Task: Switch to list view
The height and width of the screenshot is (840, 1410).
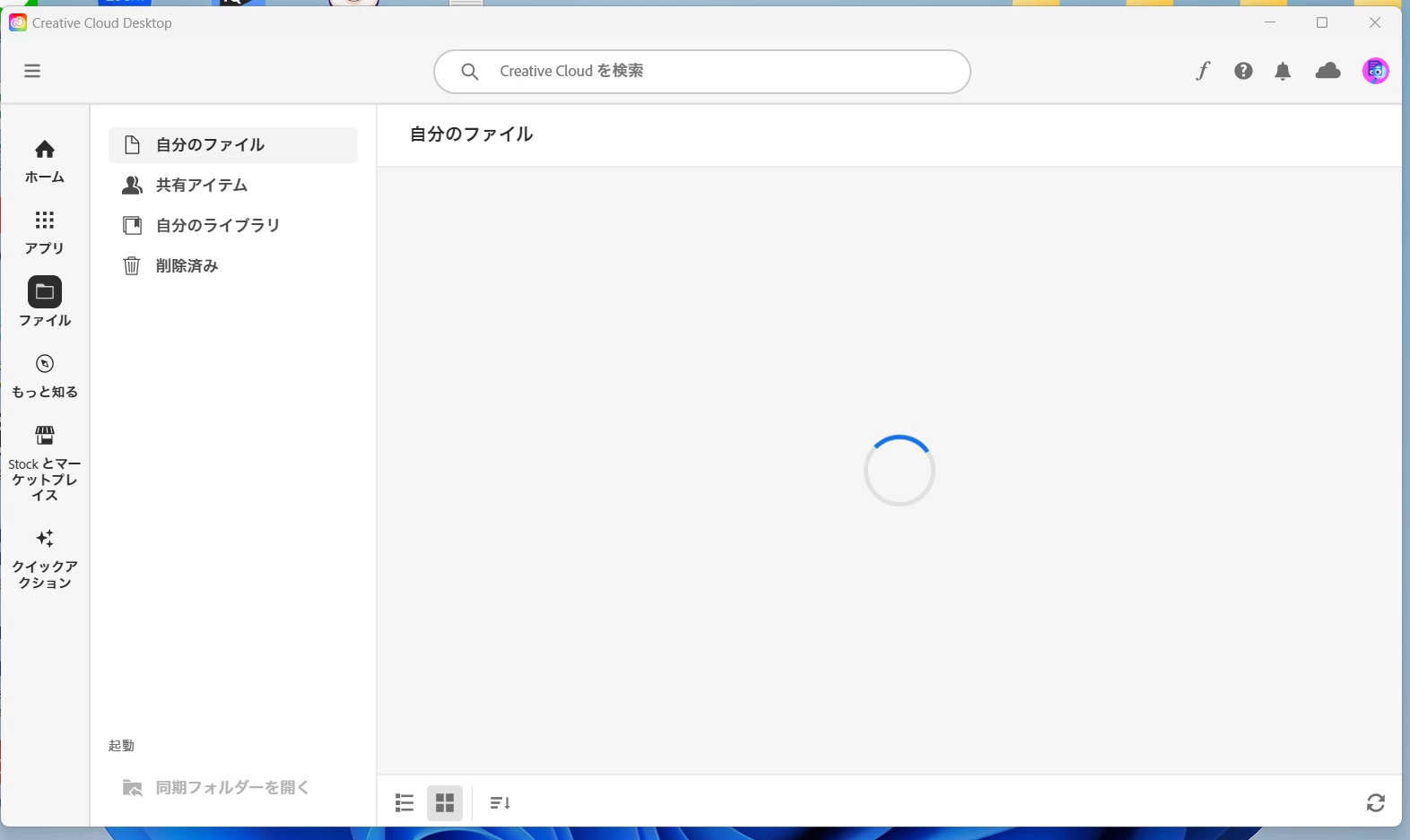Action: click(x=405, y=803)
